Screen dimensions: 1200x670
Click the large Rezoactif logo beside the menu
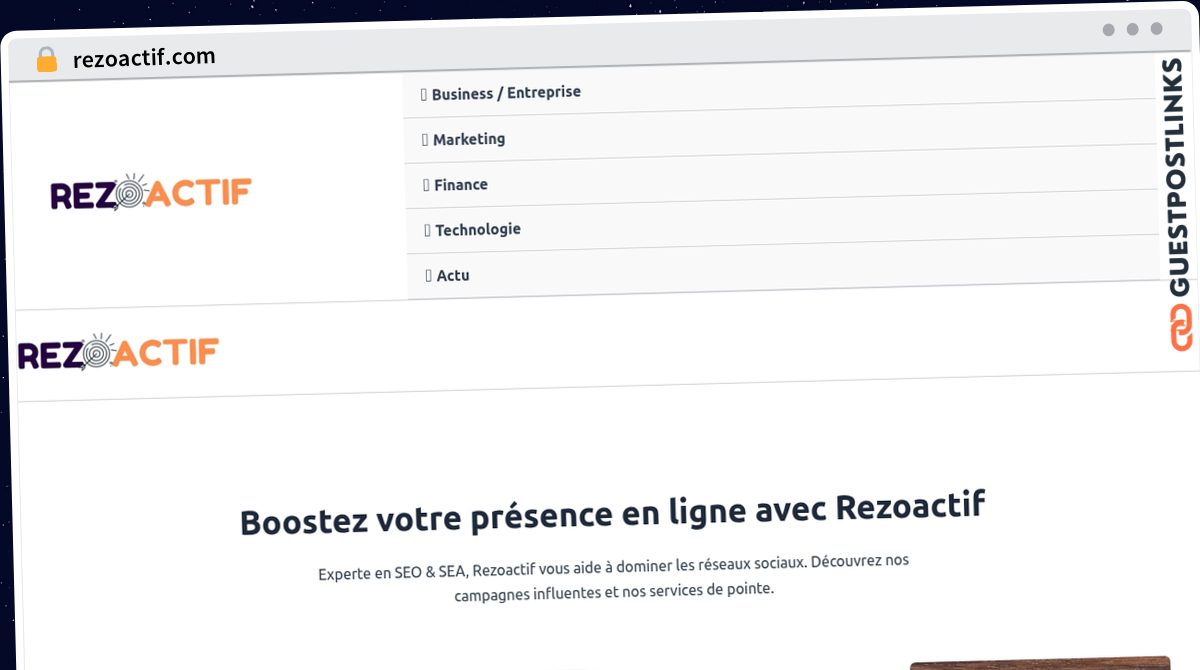point(151,193)
